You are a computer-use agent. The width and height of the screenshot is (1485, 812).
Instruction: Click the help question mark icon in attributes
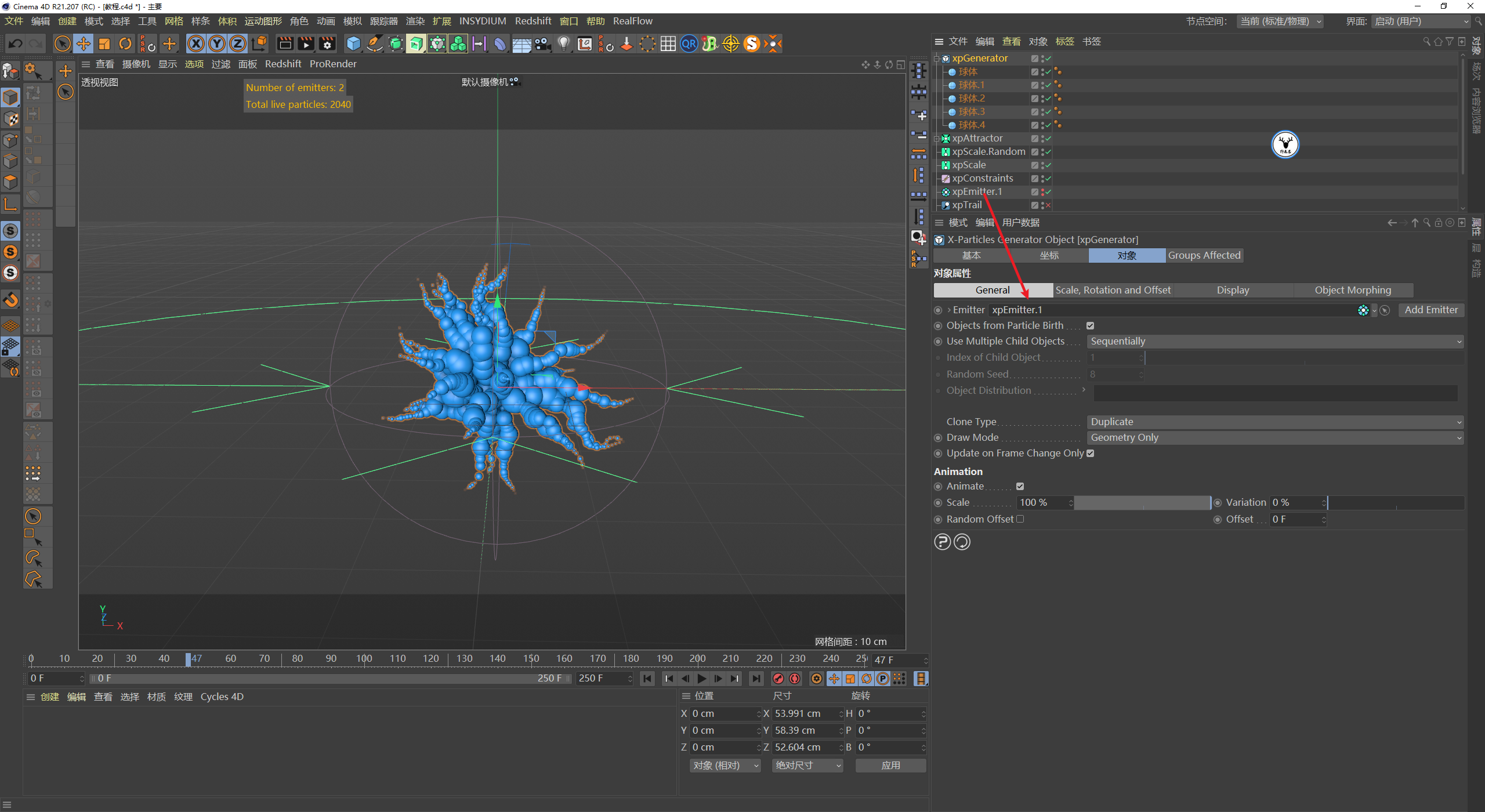943,542
